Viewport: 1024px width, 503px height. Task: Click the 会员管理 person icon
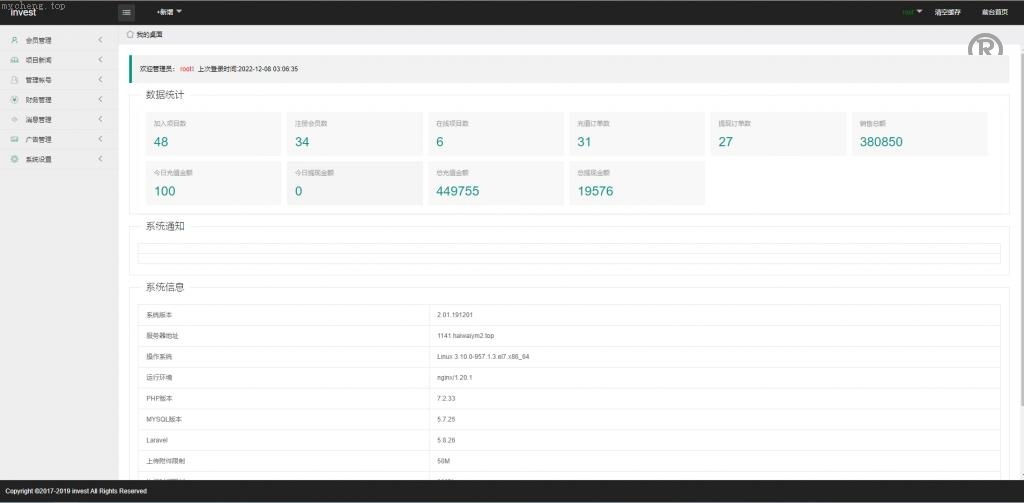(x=14, y=40)
